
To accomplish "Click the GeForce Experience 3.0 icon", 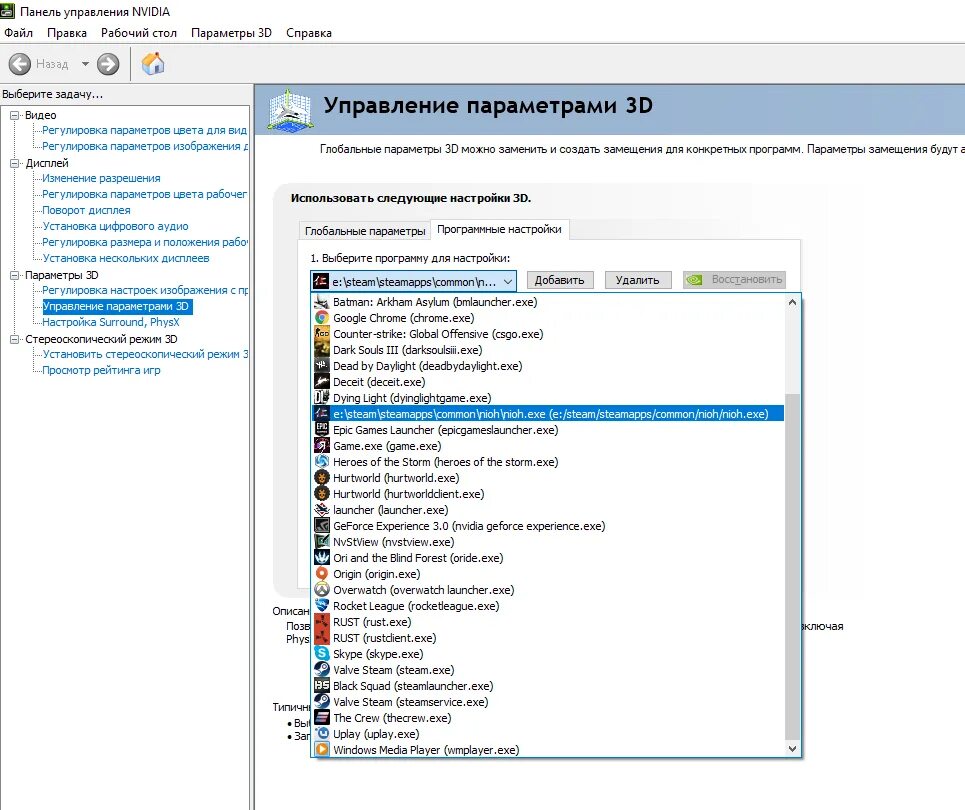I will pos(321,526).
